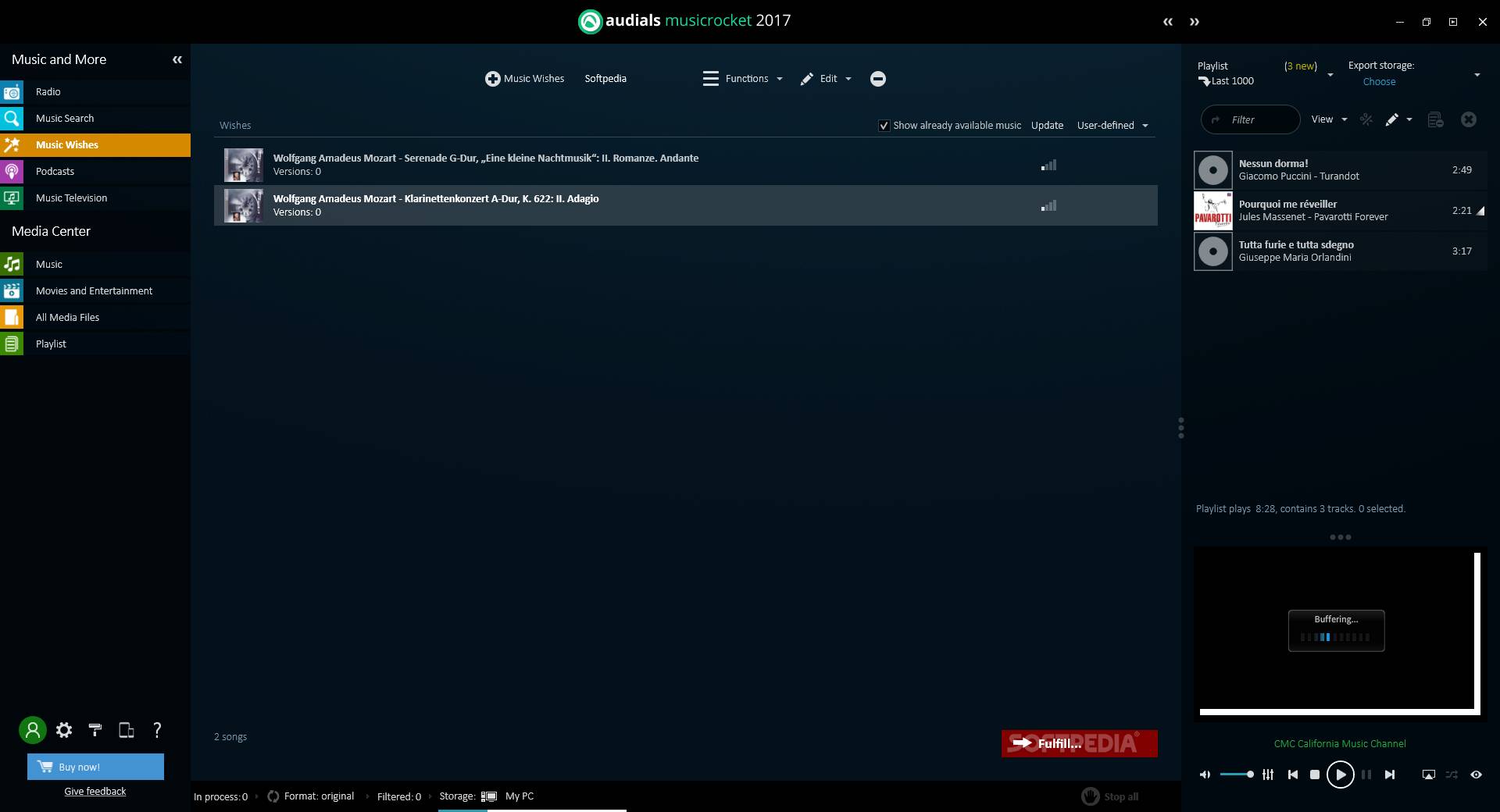Pause playback using pause button
Image resolution: width=1500 pixels, height=812 pixels.
pos(1366,775)
